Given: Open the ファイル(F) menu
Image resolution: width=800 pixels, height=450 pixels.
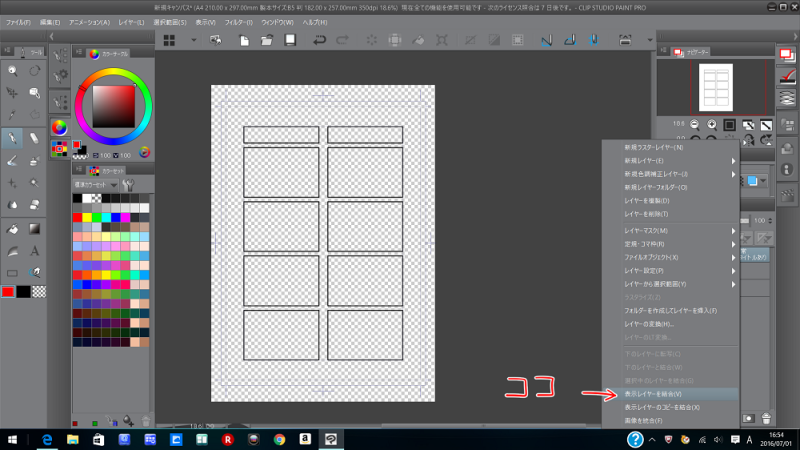Looking at the screenshot, I should tap(18, 22).
